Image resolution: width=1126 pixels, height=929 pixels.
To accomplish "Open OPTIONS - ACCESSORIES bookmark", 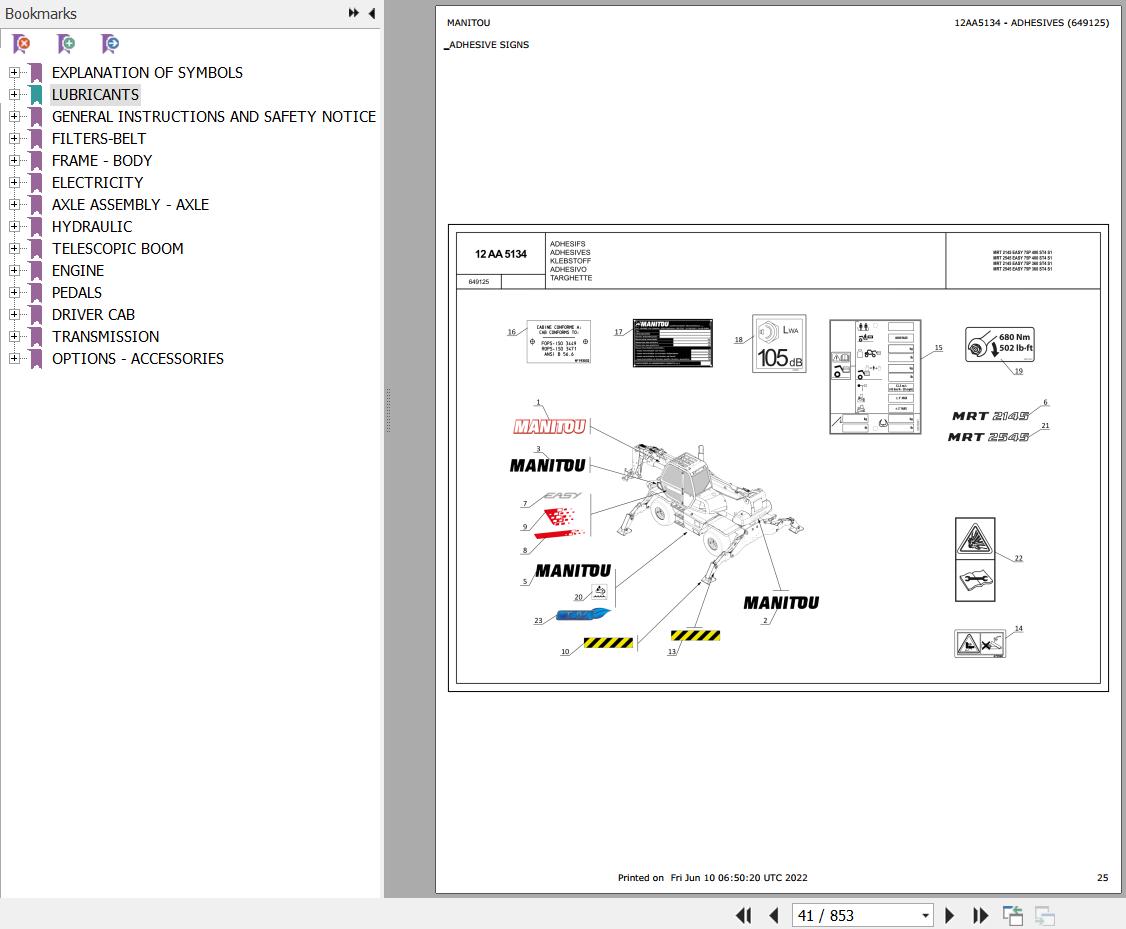I will 137,359.
